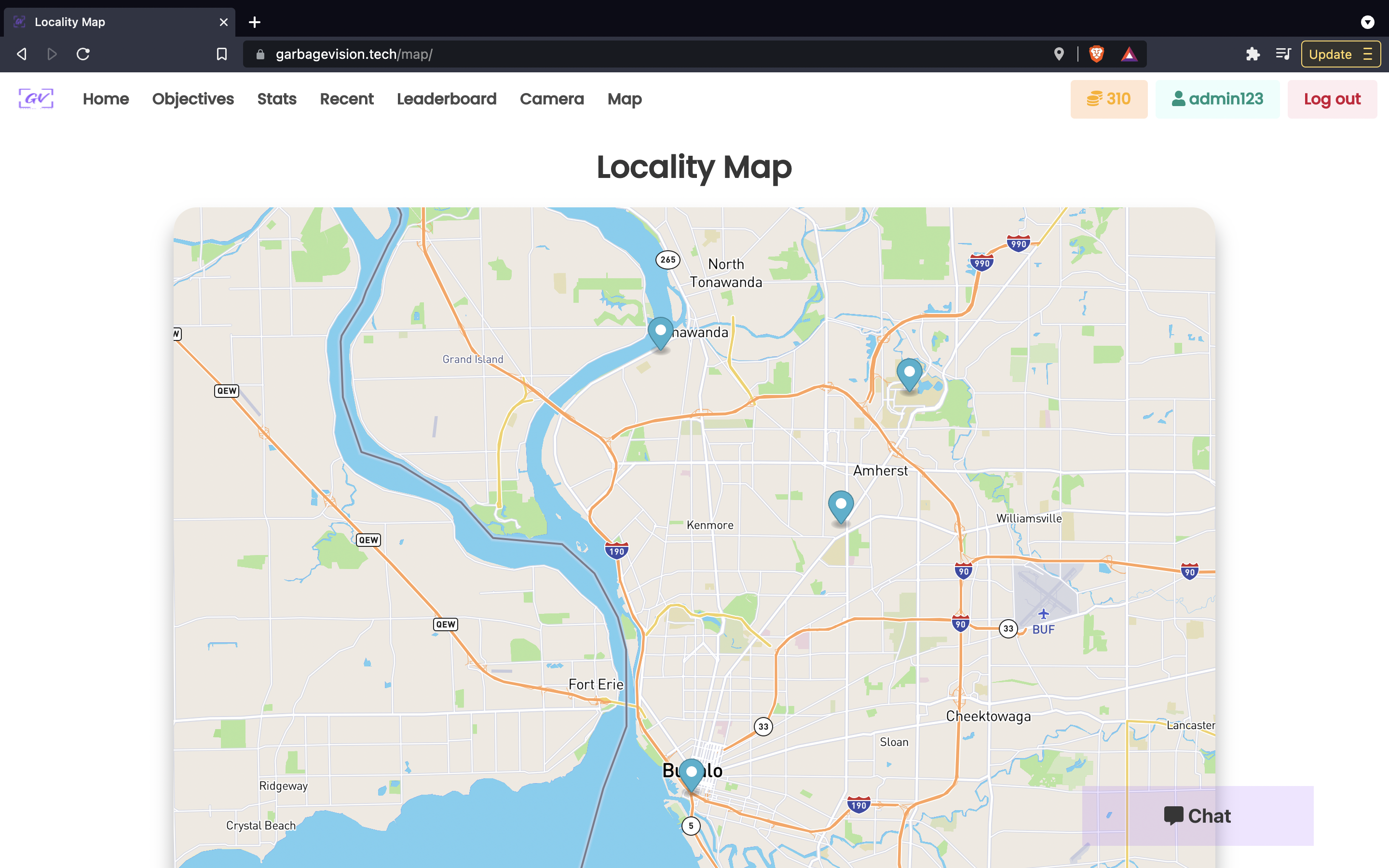
Task: Open the Brave Rewards triangle icon
Action: tap(1129, 54)
